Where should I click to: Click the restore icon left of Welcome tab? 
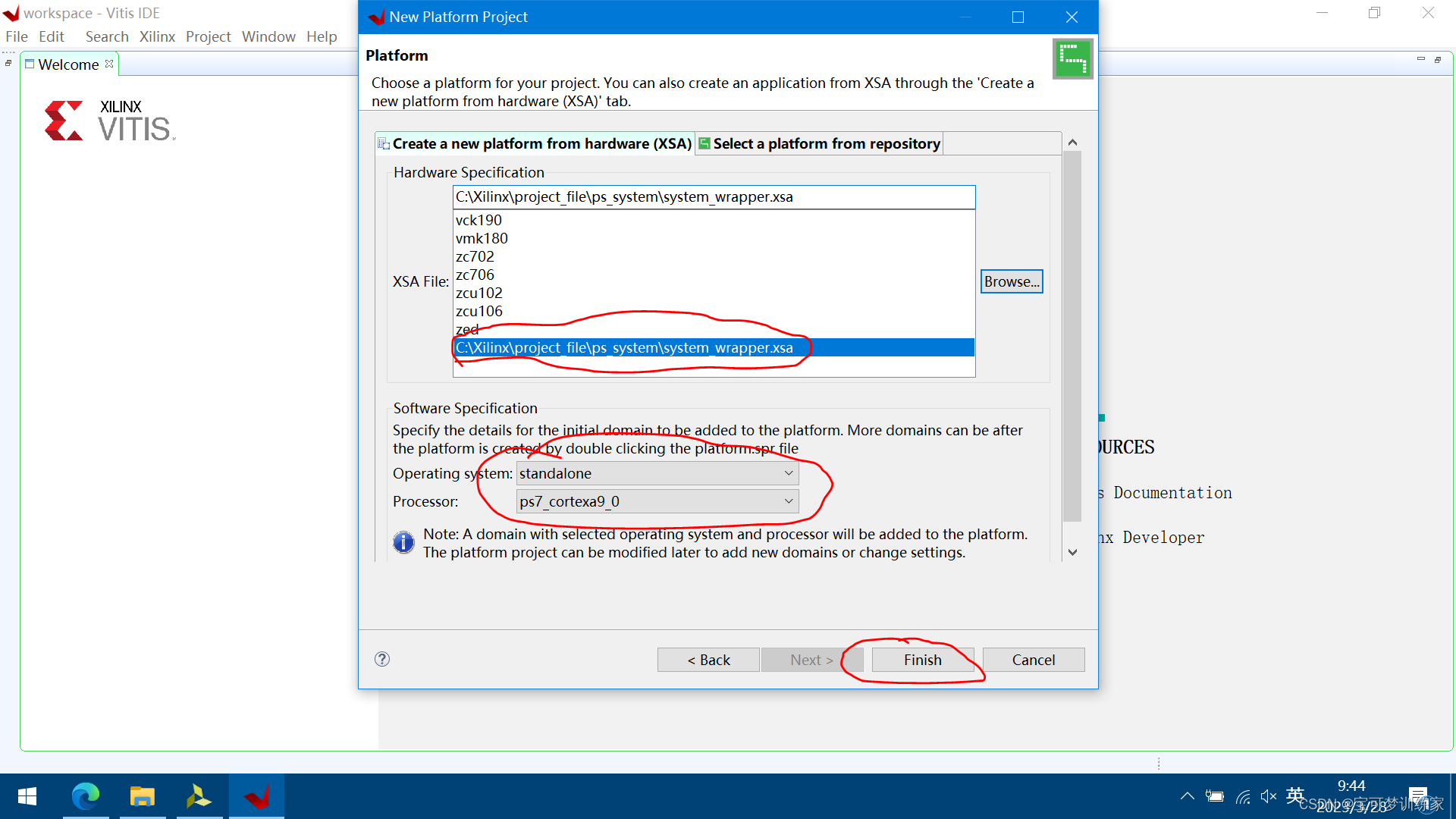(x=8, y=63)
